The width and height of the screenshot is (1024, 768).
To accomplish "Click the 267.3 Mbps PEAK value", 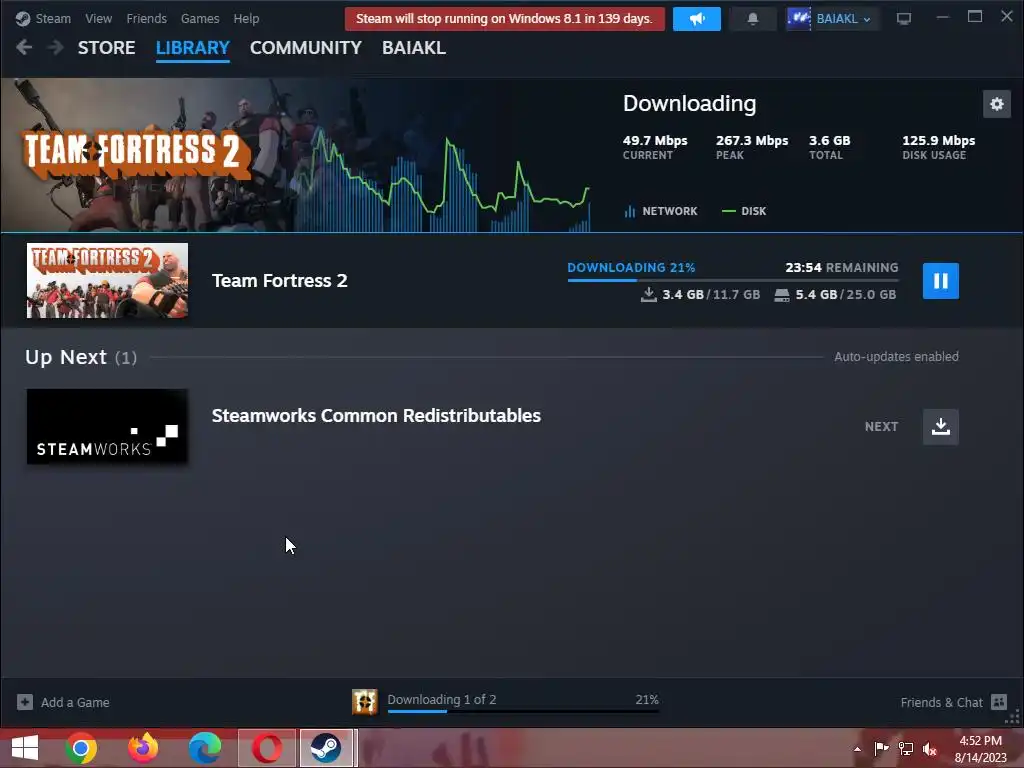I will coord(752,140).
